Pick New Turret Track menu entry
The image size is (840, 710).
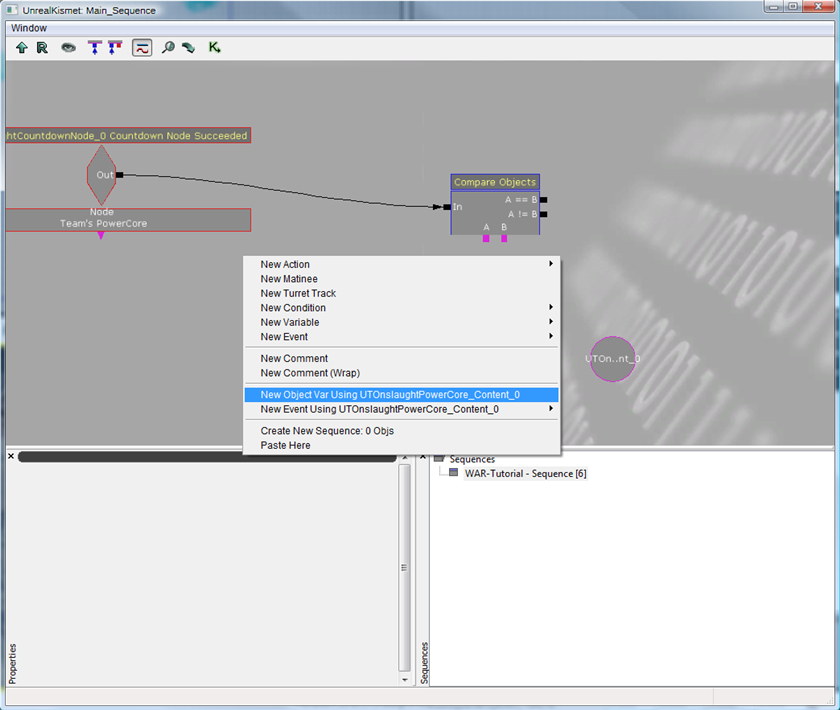pos(402,293)
